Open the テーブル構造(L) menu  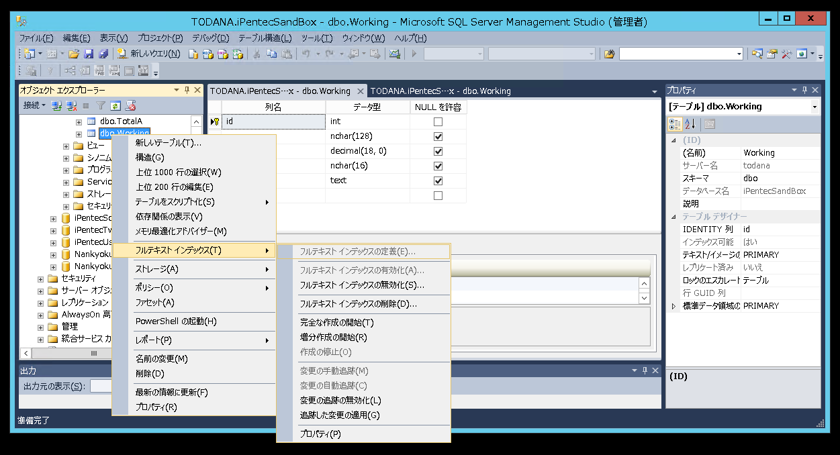pos(265,38)
